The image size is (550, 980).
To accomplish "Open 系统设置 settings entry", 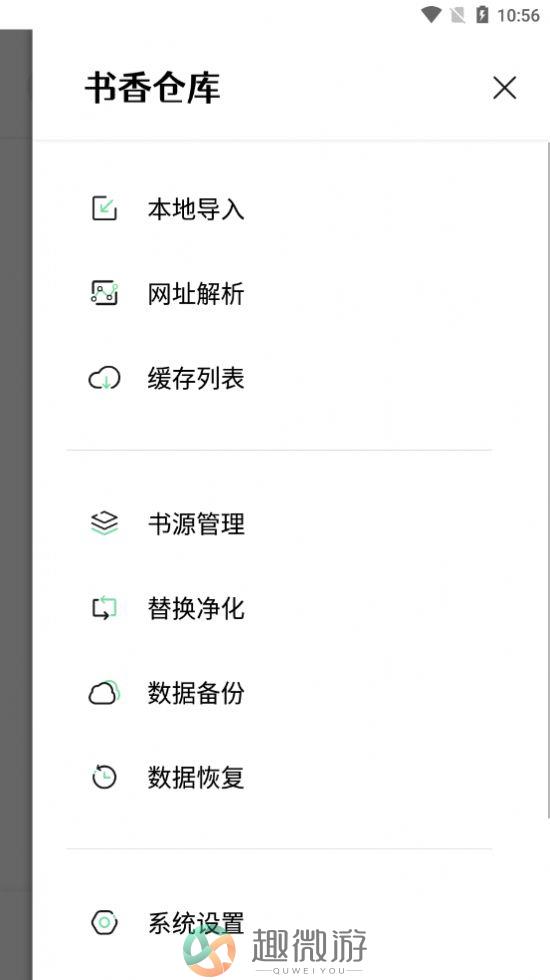I will tap(196, 922).
